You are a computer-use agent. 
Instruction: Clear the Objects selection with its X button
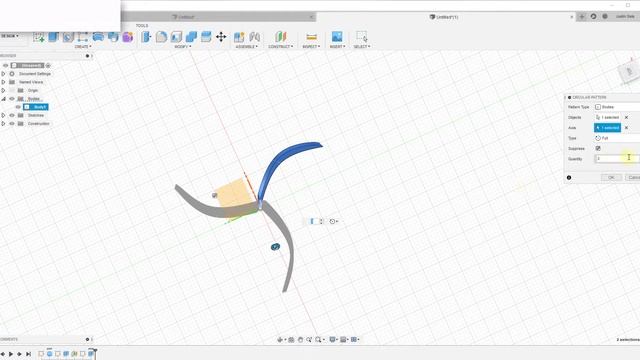[x=627, y=118]
